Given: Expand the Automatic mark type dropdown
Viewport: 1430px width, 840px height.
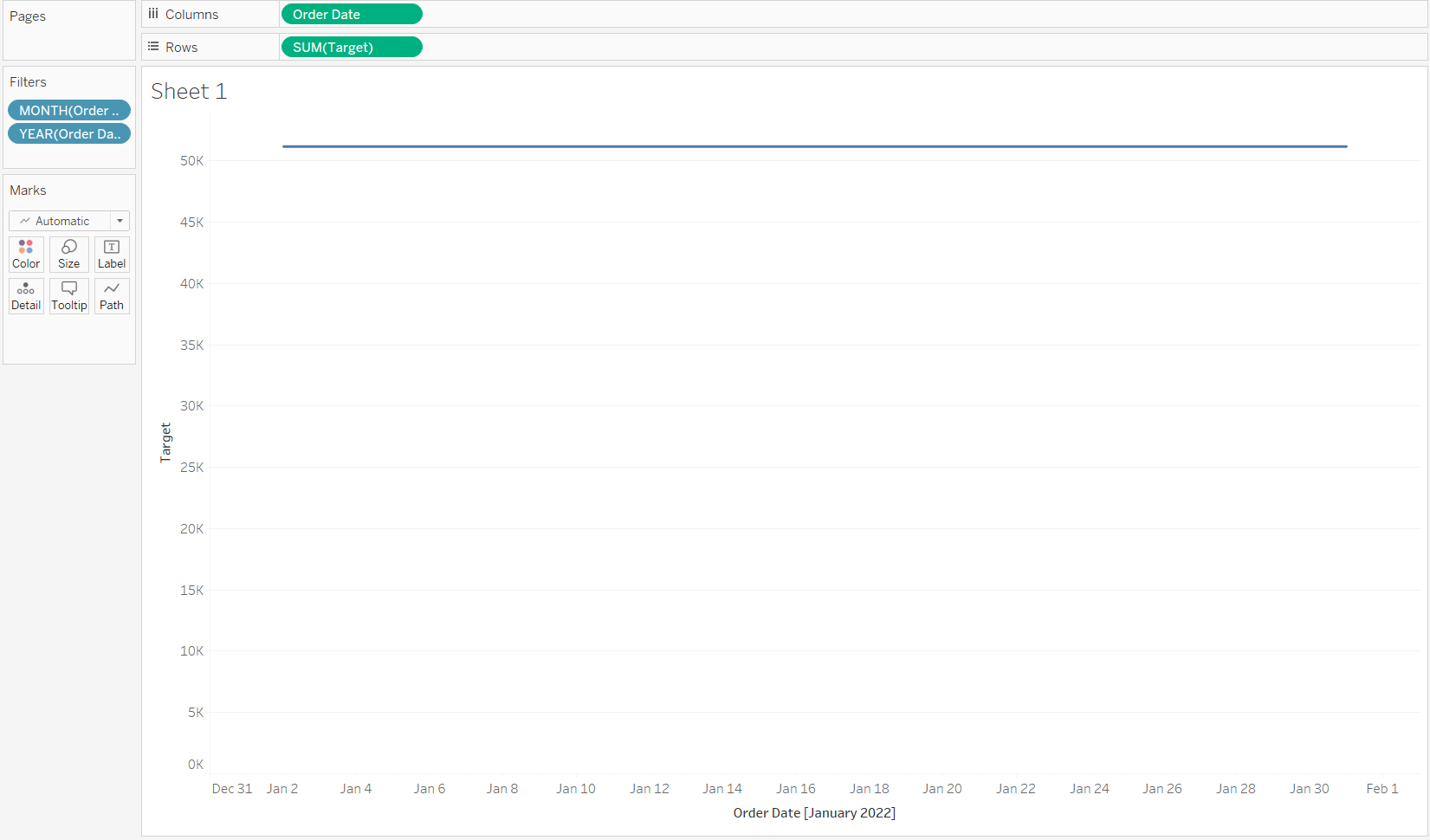Looking at the screenshot, I should 69,221.
